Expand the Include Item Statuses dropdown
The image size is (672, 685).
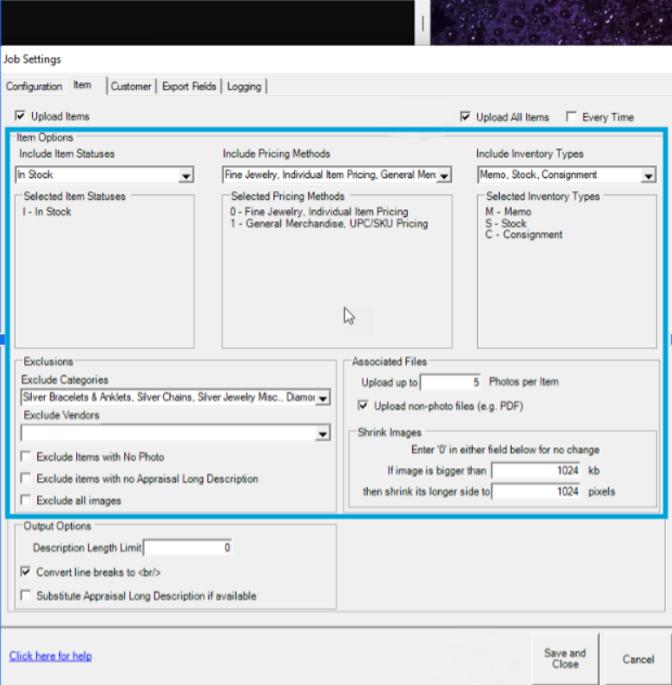(x=186, y=176)
